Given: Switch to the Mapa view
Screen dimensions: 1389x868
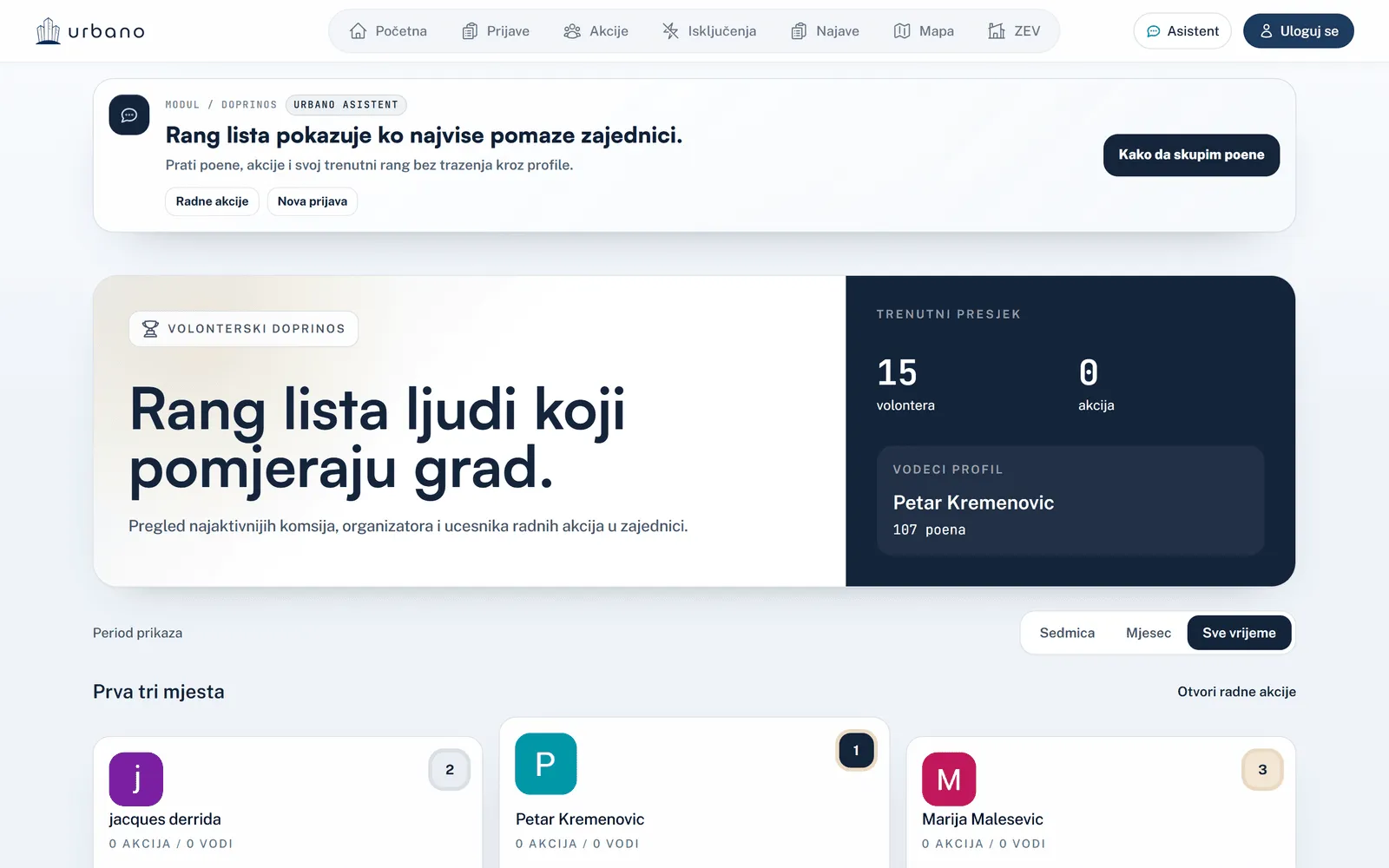Looking at the screenshot, I should (924, 31).
